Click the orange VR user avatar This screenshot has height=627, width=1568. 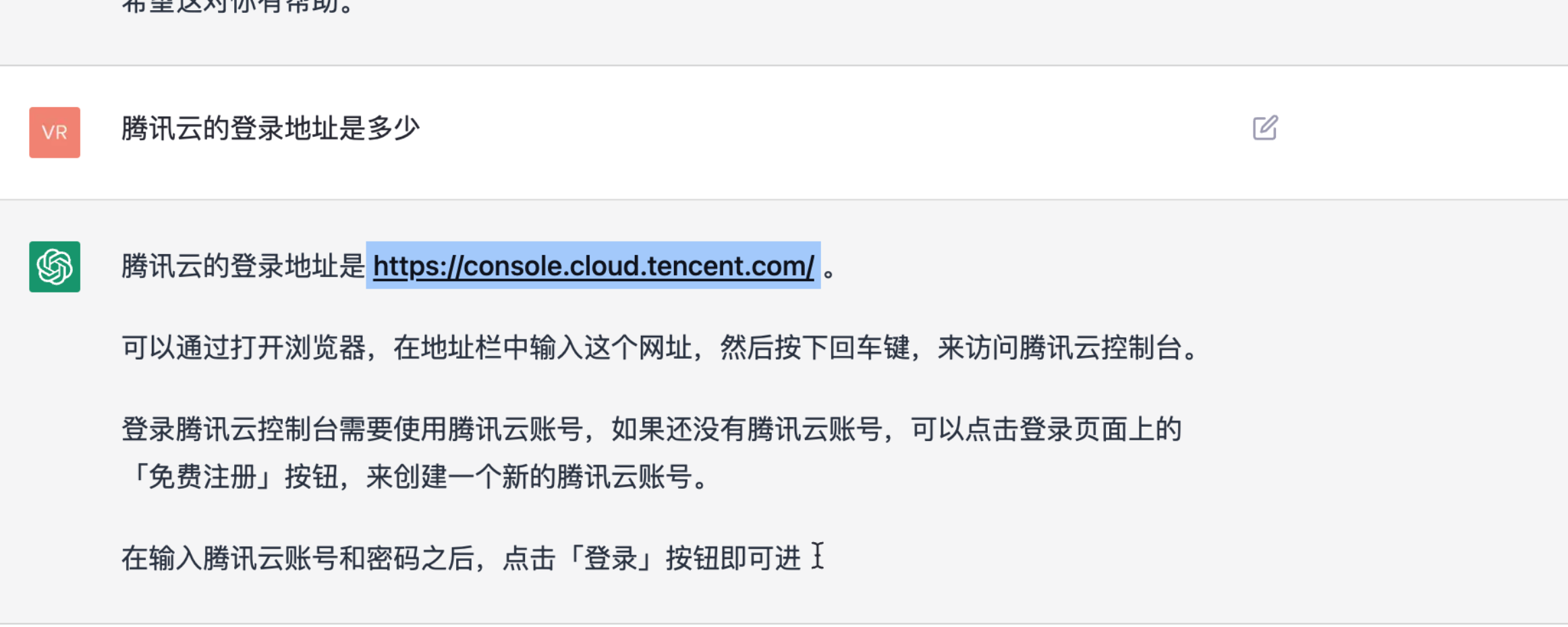[x=55, y=132]
